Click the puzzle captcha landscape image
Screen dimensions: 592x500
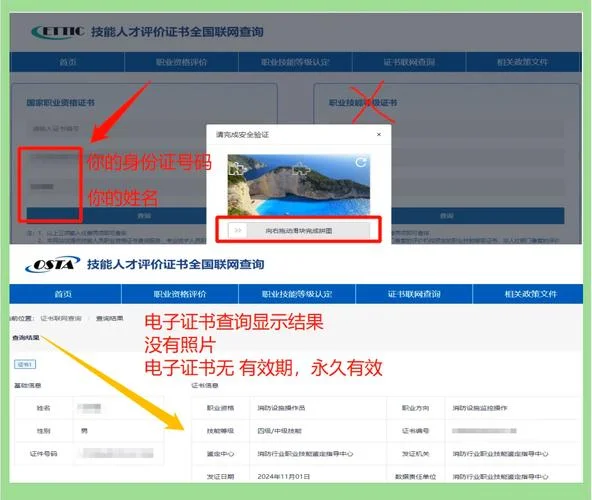(299, 185)
